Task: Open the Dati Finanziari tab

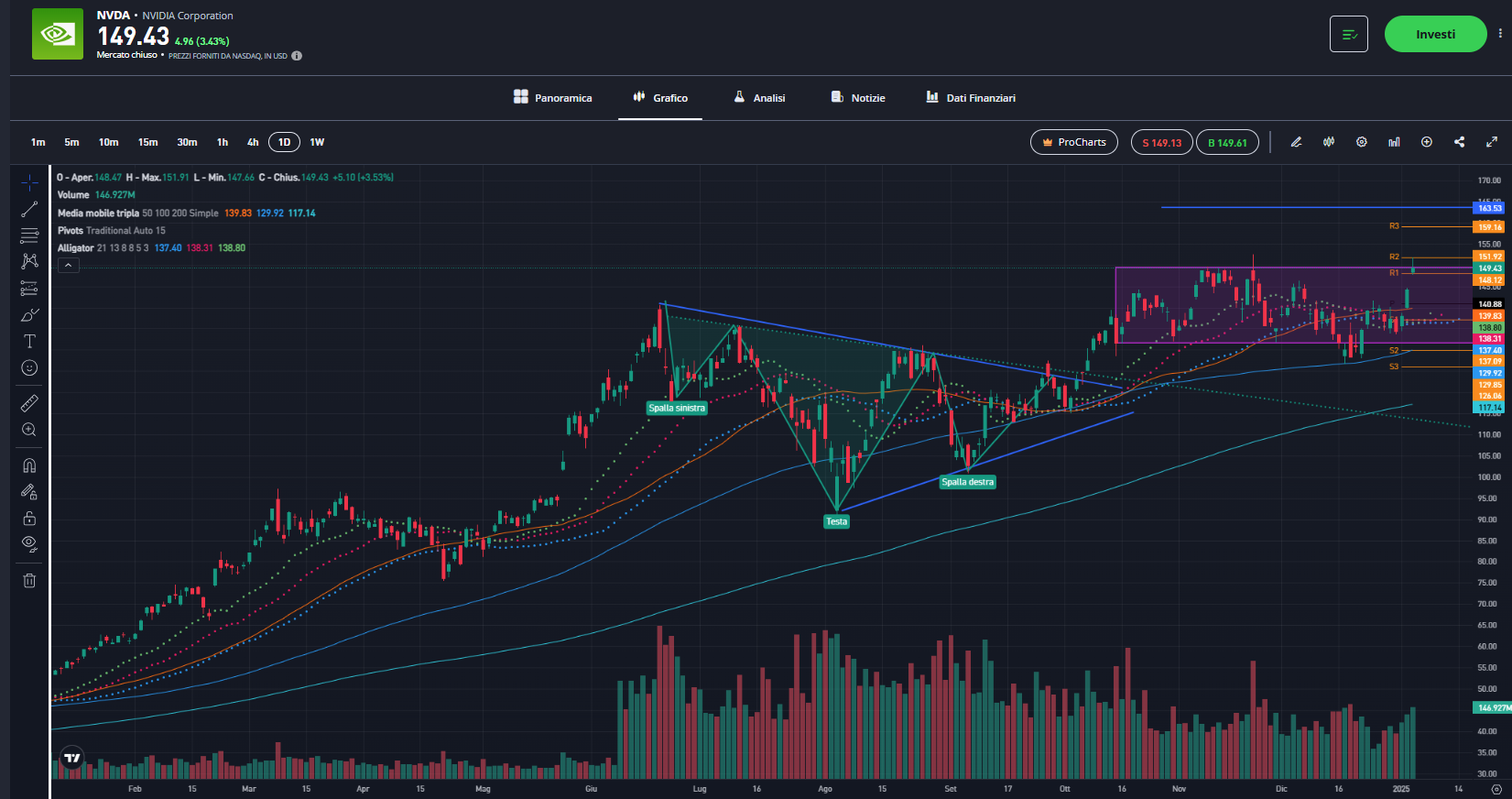Action: (x=971, y=98)
